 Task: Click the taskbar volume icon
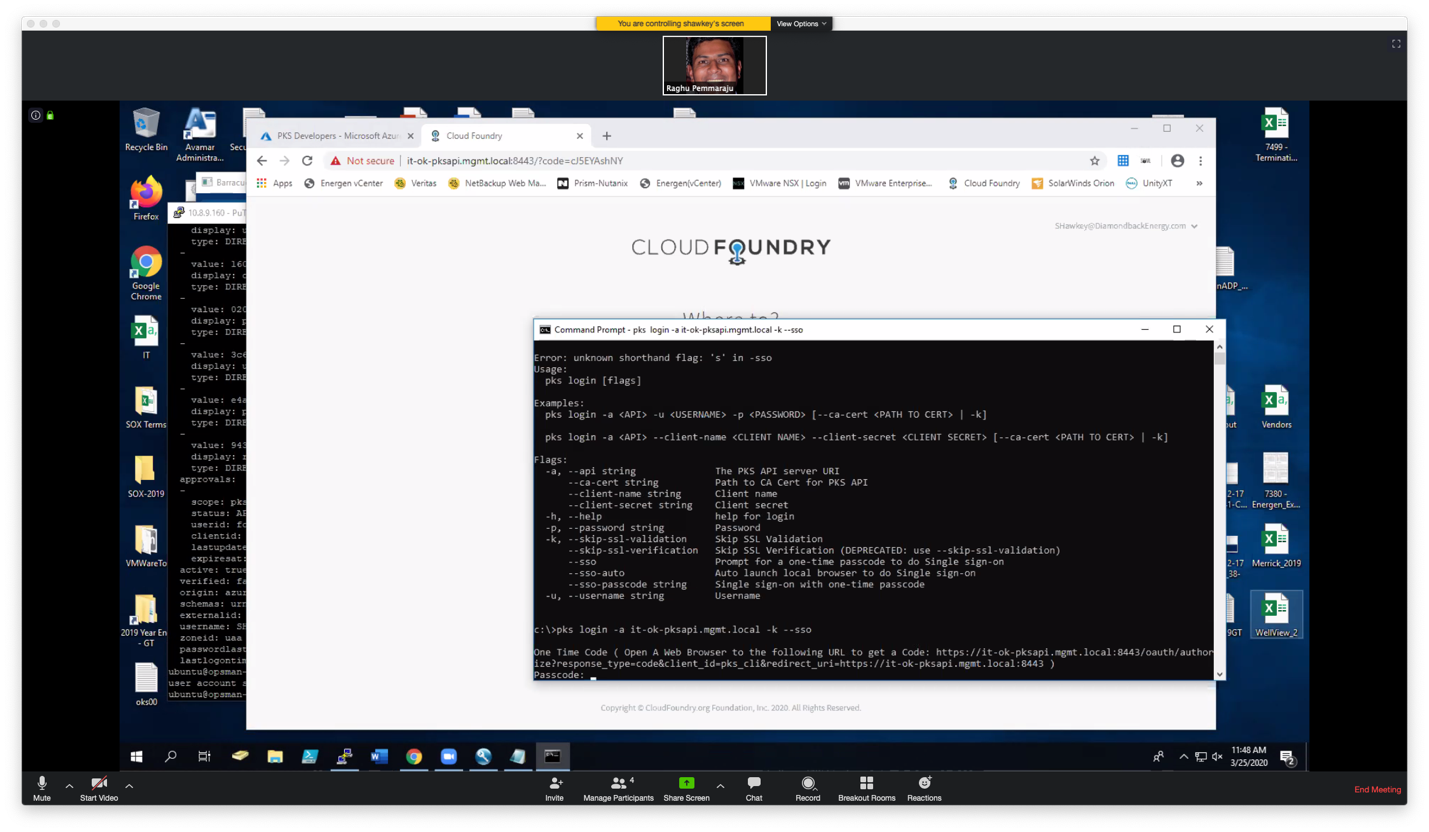(1217, 757)
